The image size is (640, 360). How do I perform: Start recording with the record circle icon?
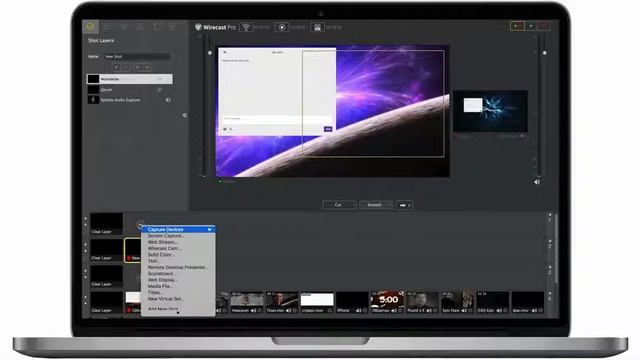pyautogui.click(x=282, y=27)
